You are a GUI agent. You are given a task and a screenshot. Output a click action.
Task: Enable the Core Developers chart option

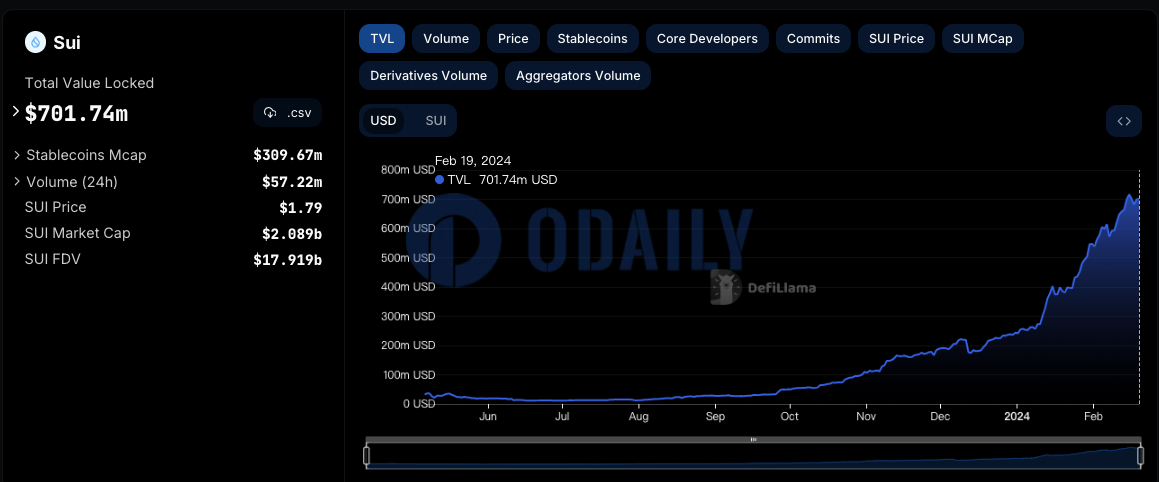point(707,38)
